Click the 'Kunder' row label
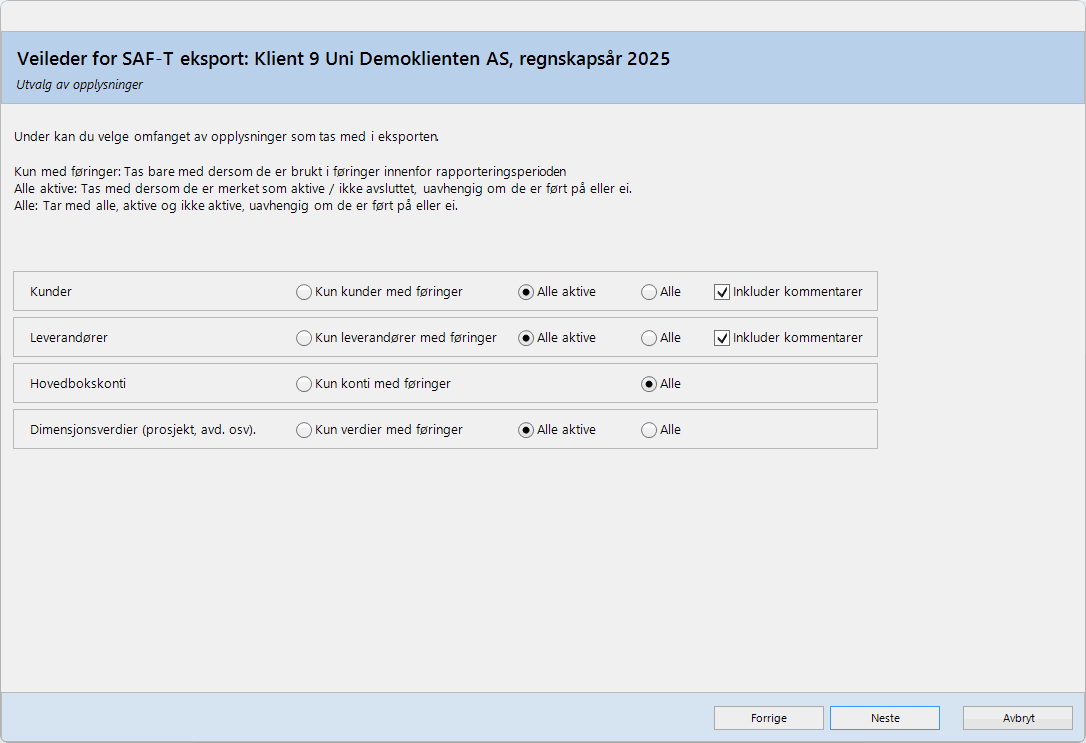The image size is (1086, 743). [51, 292]
